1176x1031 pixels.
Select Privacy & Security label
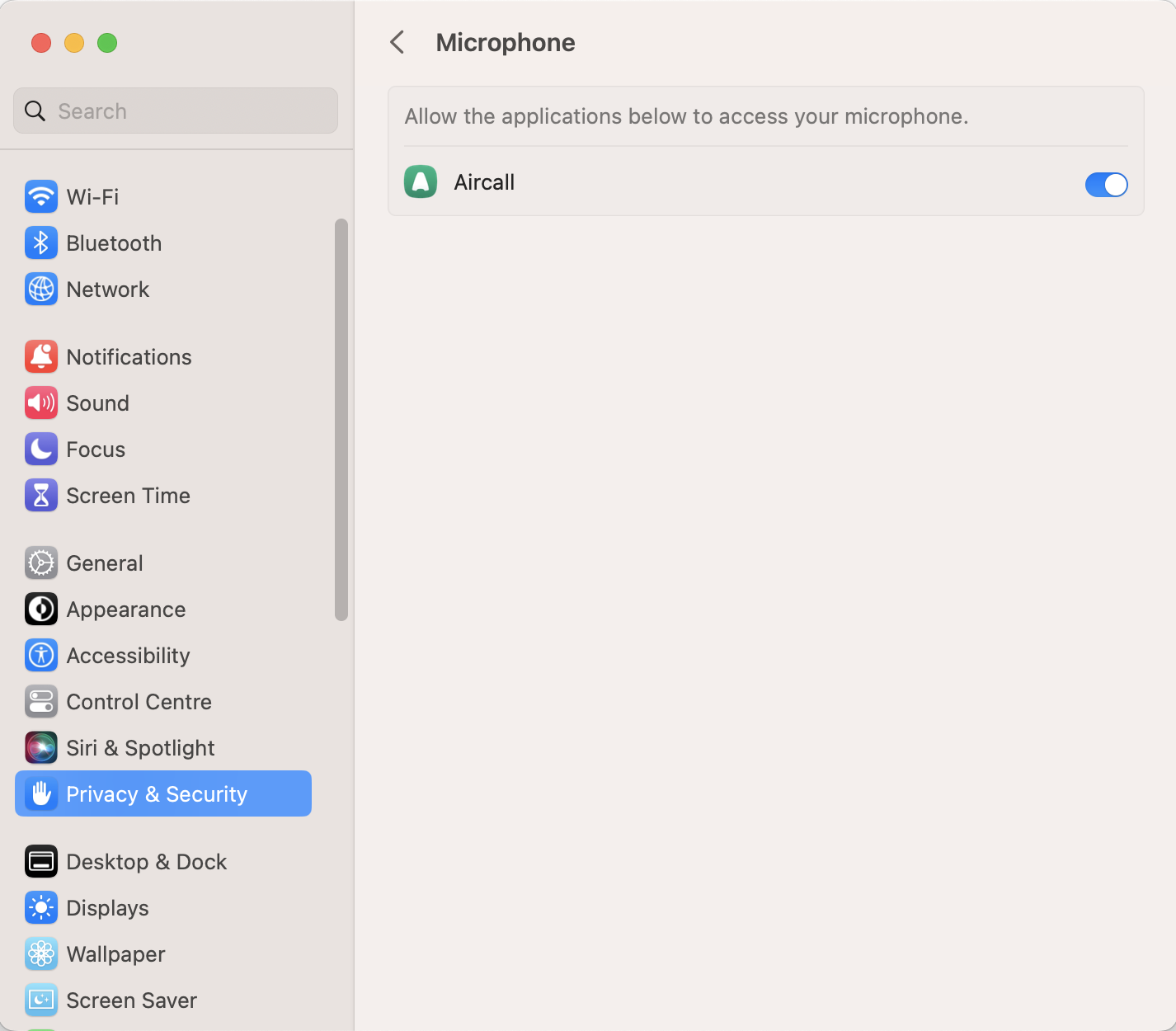tap(157, 793)
